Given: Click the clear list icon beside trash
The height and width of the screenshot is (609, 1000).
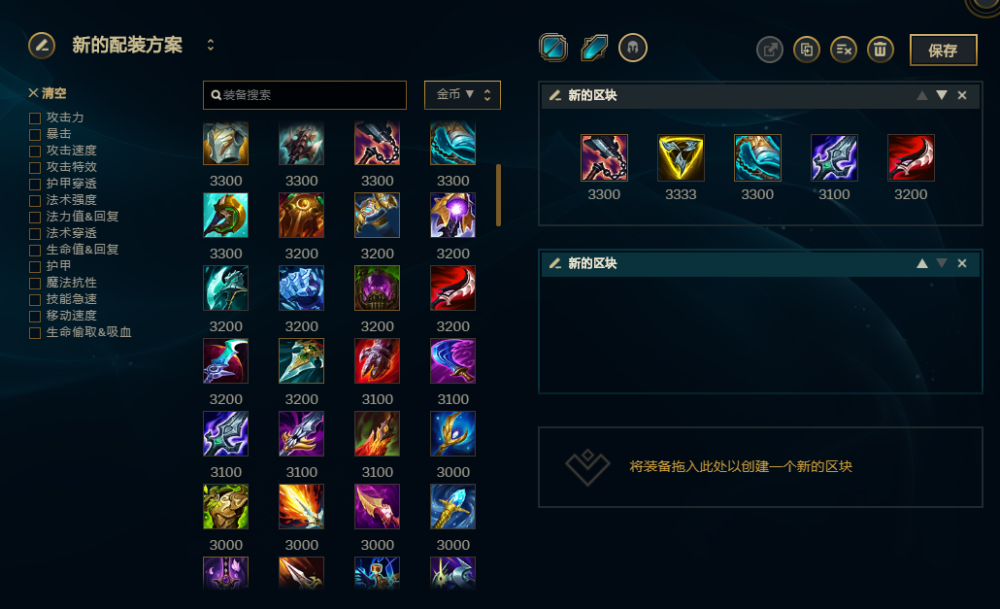Looking at the screenshot, I should point(843,50).
